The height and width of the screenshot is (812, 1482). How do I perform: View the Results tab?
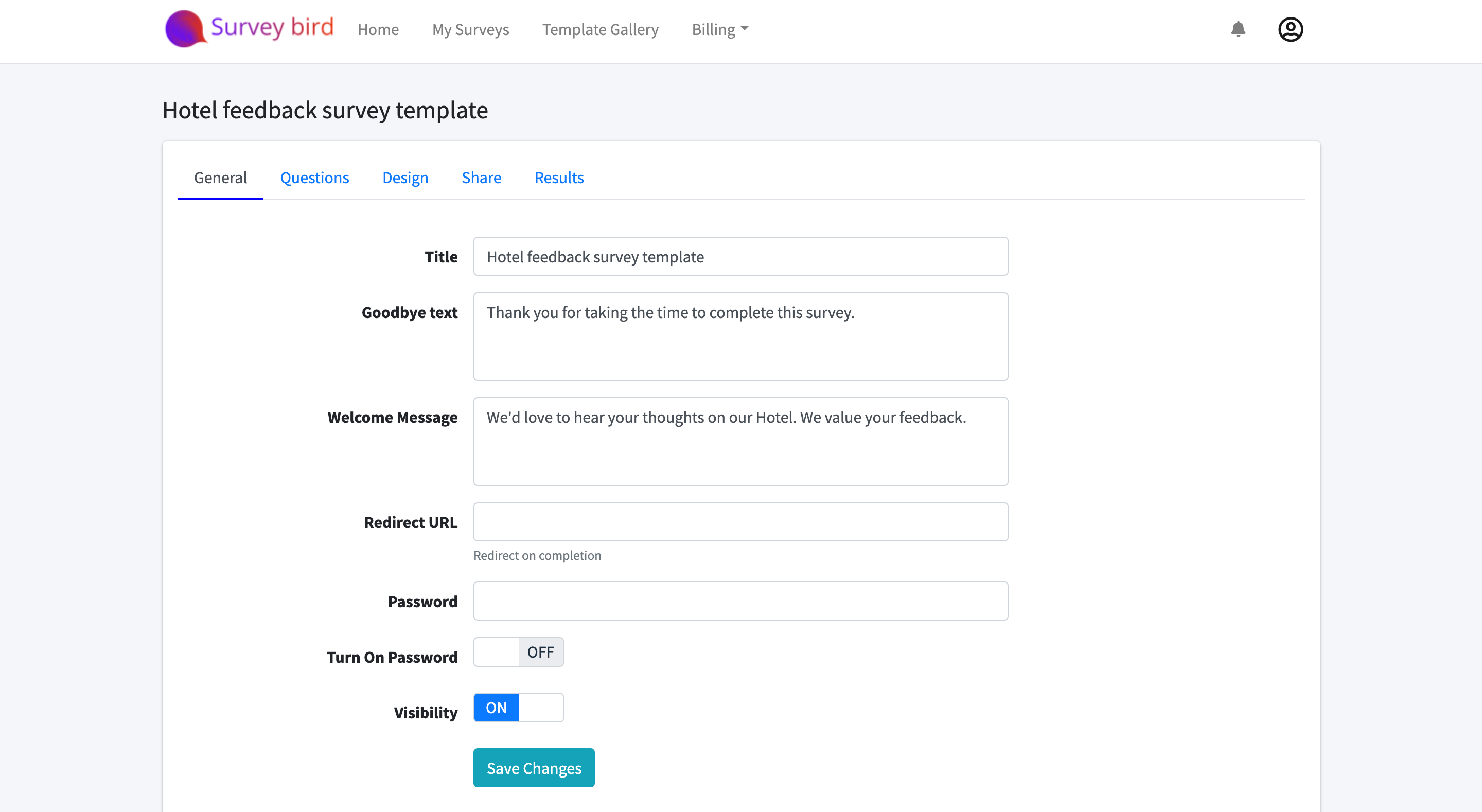point(559,178)
